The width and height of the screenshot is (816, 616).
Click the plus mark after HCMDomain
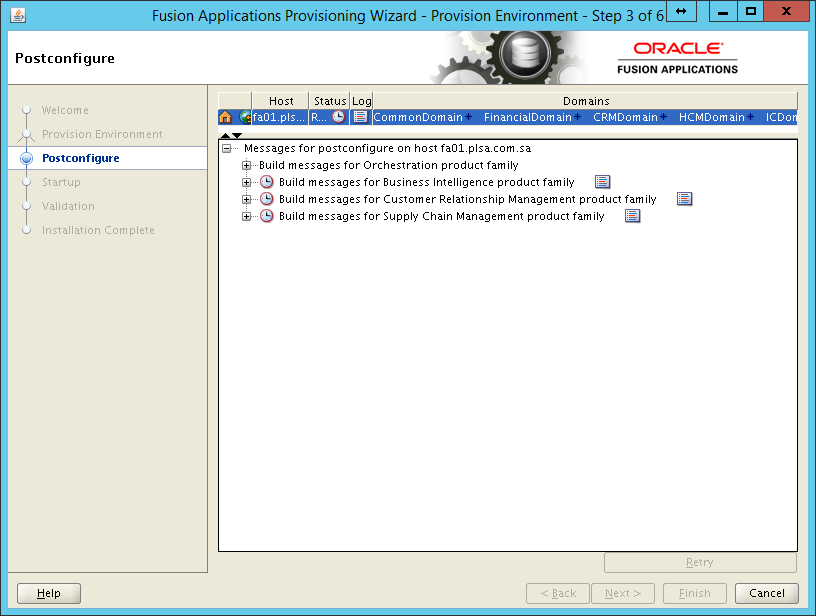750,117
